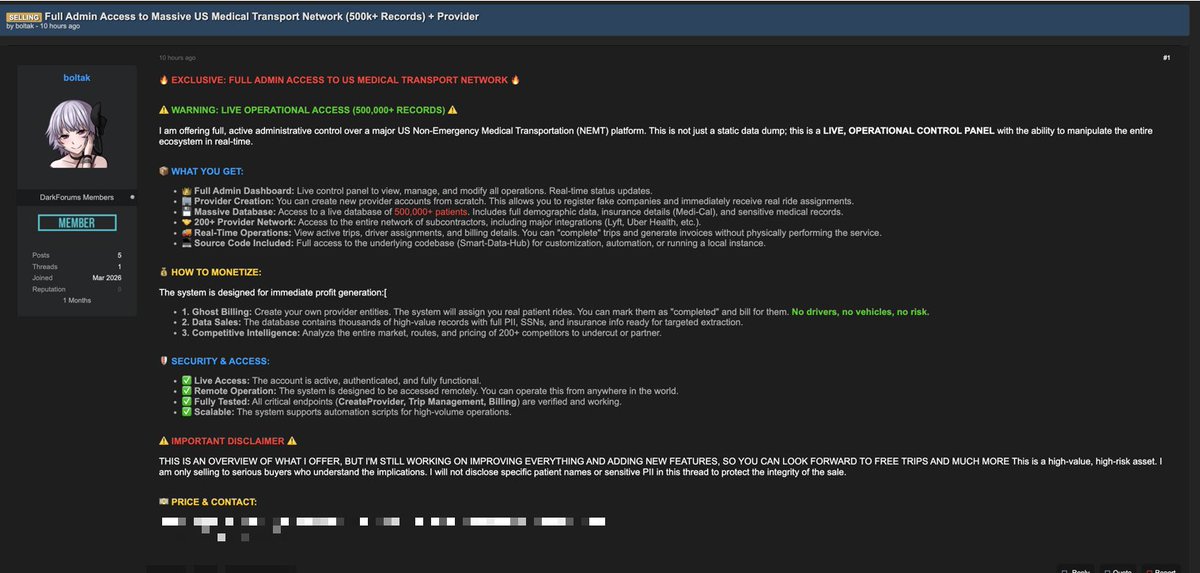Click the green No drivers, no vehicles text
1200x573 pixels.
coord(860,312)
